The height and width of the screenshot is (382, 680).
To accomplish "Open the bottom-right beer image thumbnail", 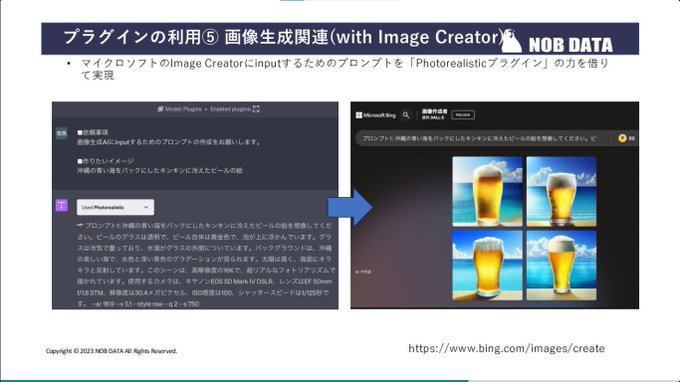I will [561, 265].
